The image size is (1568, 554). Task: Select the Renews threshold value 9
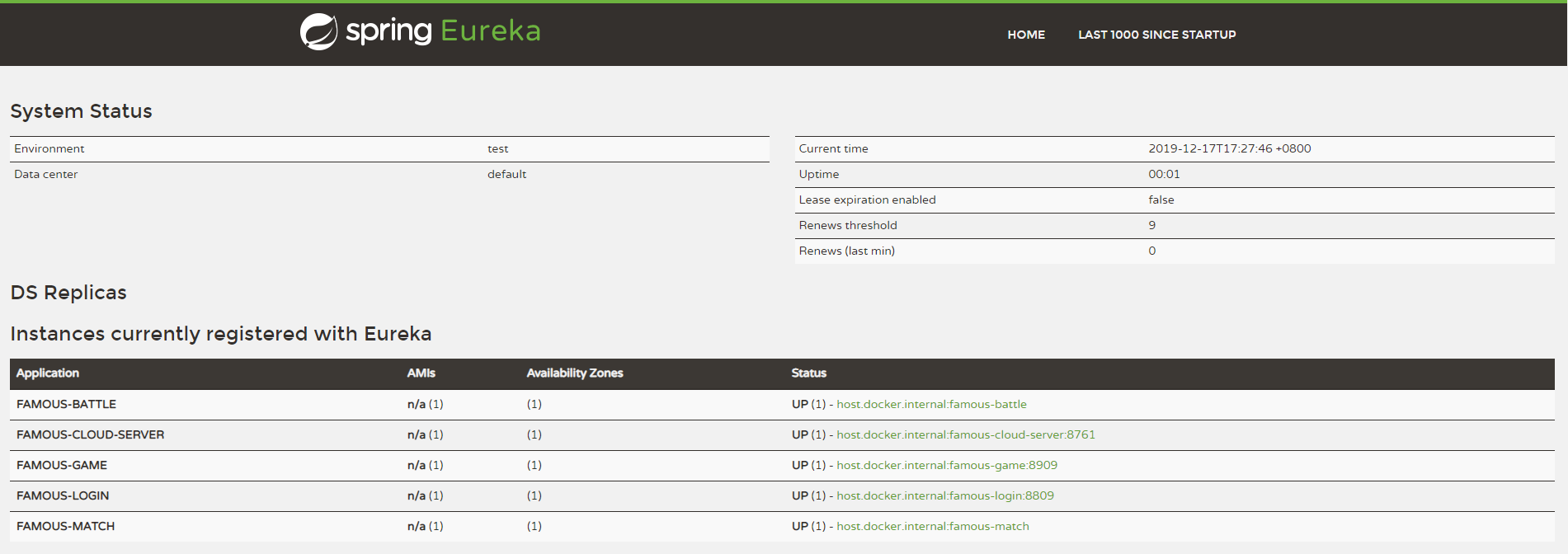point(1151,225)
